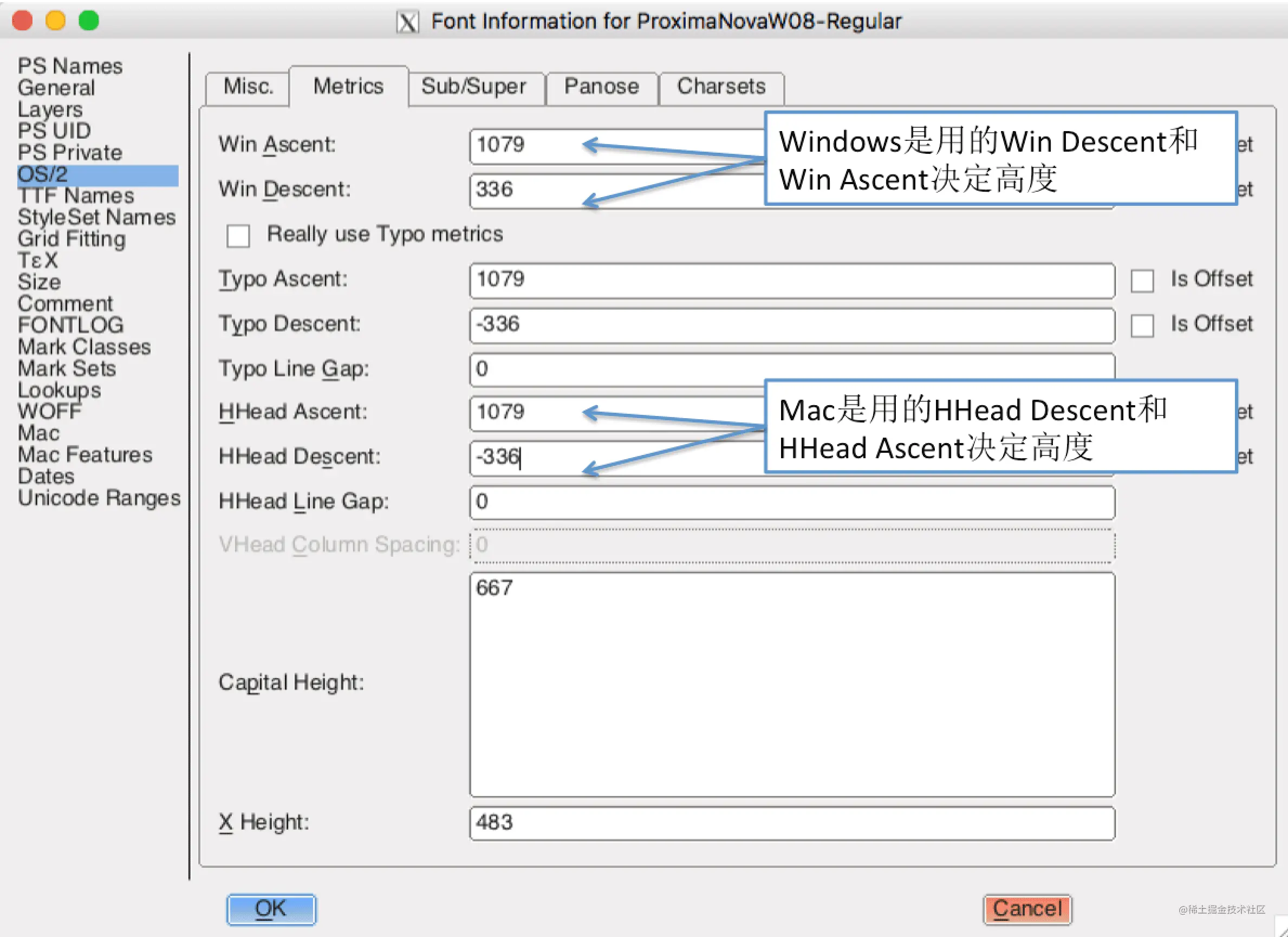Focus the Typo Descent field

(x=792, y=326)
